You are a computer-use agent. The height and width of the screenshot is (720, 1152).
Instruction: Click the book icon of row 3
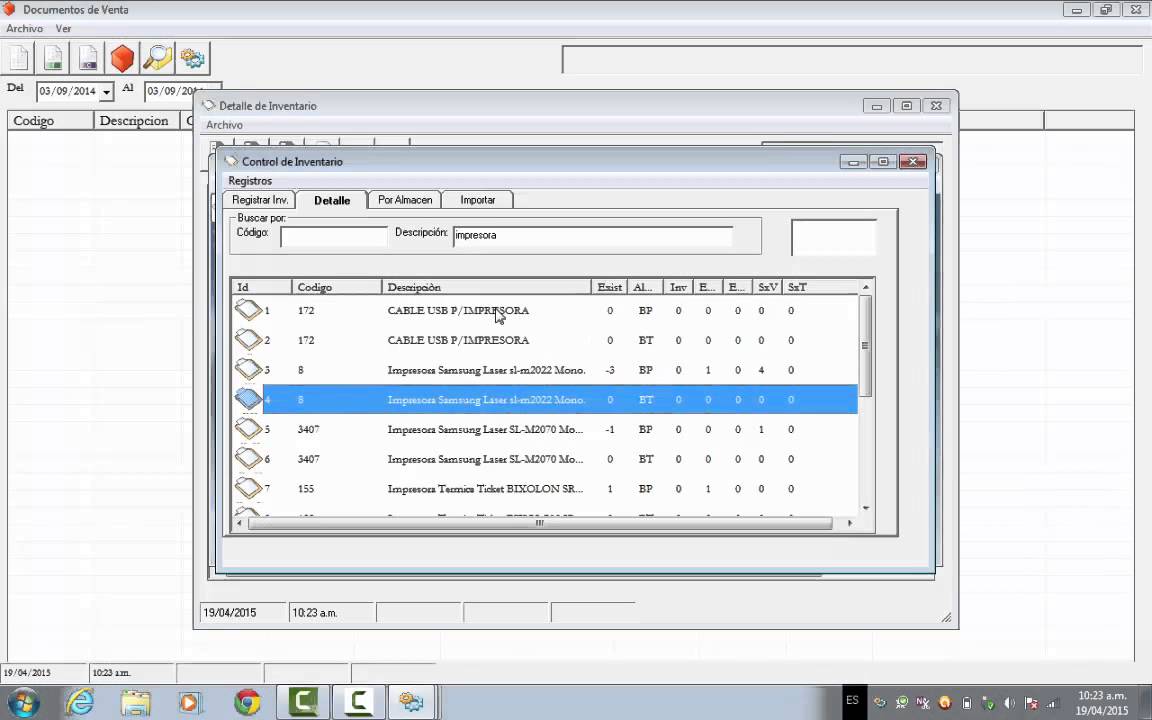[248, 369]
